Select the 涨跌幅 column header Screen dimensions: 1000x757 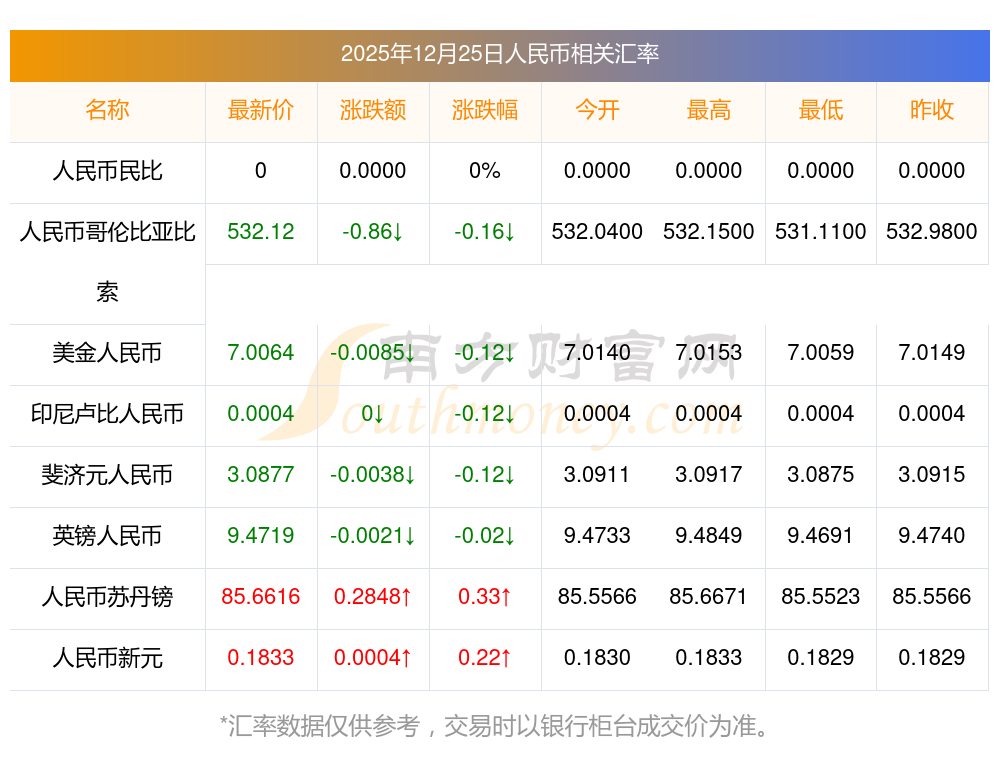(485, 110)
